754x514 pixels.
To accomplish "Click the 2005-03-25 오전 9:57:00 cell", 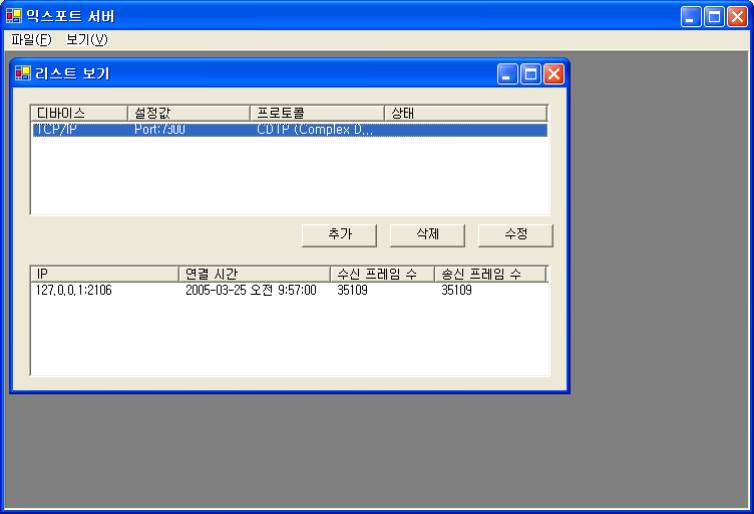I will pyautogui.click(x=251, y=290).
